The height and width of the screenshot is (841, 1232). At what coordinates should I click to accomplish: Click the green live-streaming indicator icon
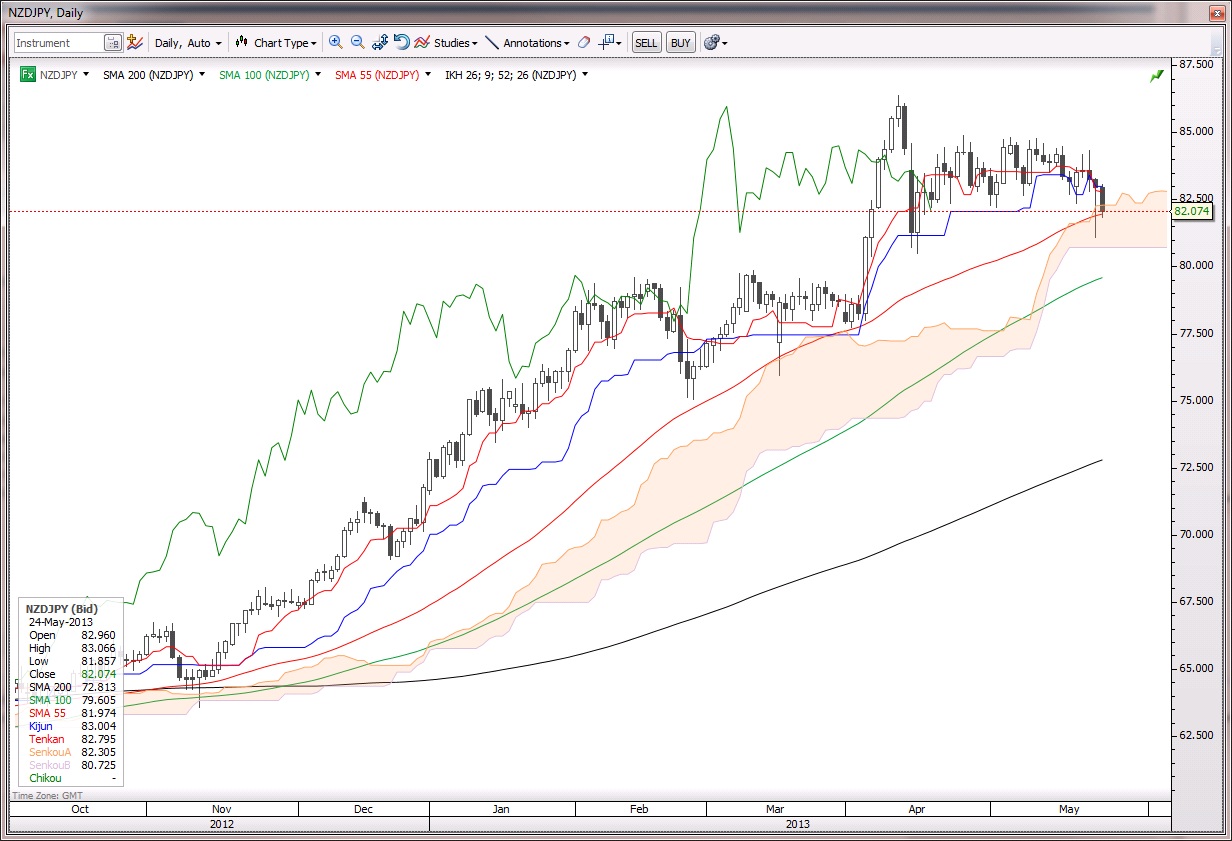point(1157,75)
